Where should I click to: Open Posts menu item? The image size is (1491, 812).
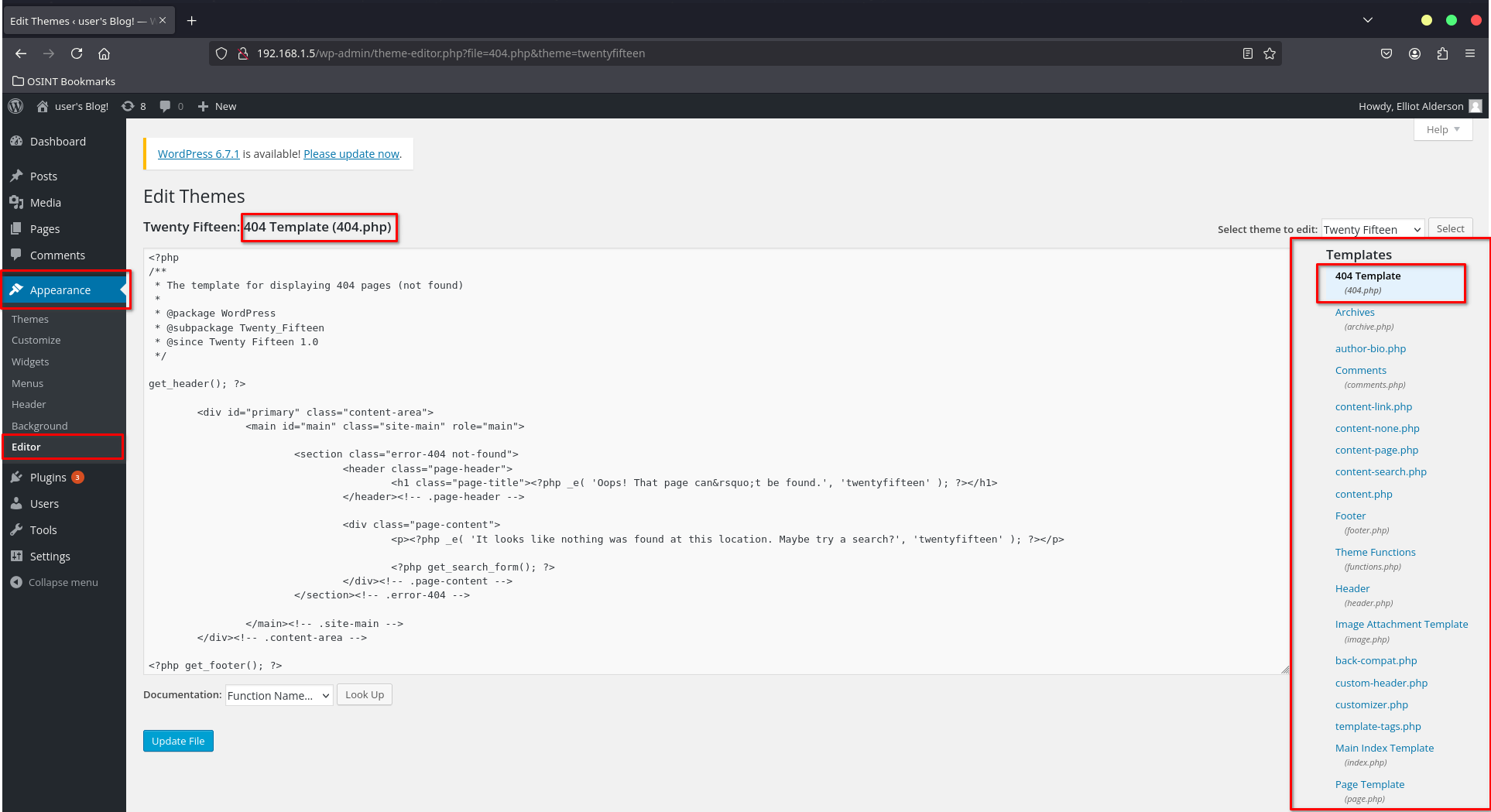pos(63,176)
